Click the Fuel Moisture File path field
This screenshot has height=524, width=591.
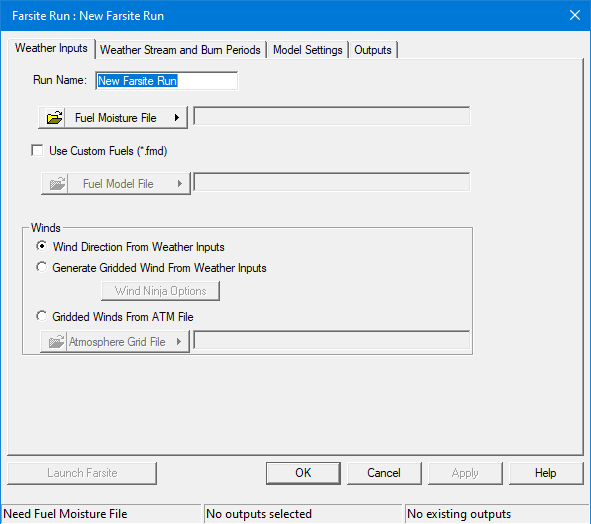pos(332,116)
